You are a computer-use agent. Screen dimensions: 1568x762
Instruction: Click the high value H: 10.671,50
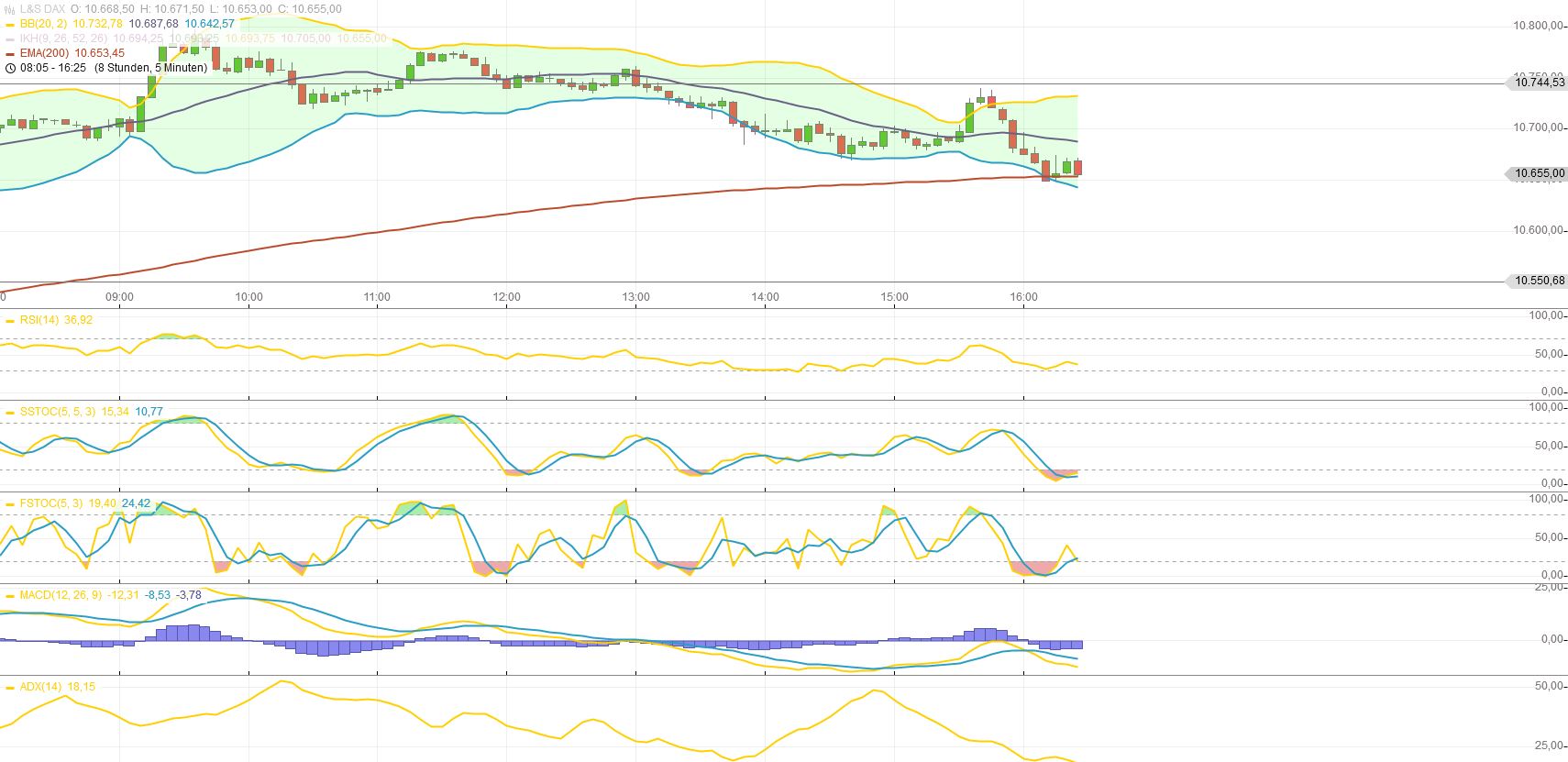coord(172,9)
